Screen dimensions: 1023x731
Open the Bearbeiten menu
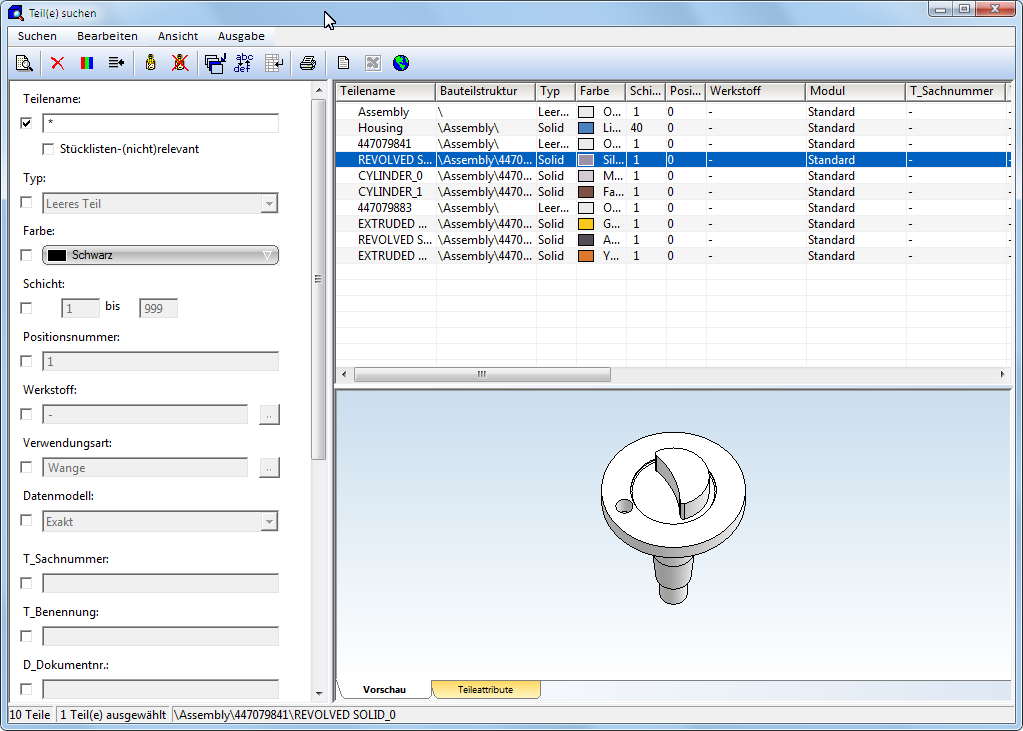(x=107, y=36)
